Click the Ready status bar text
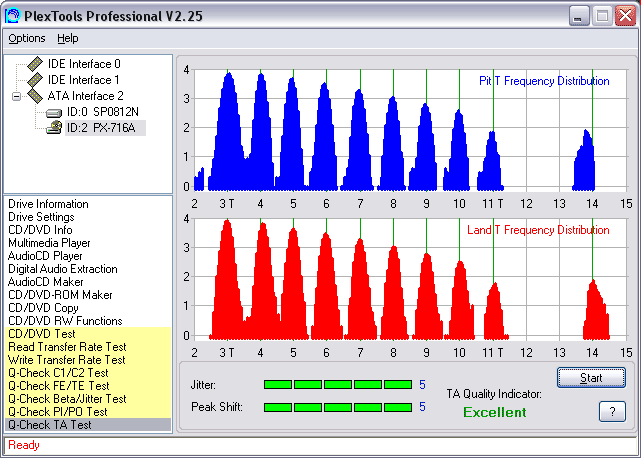This screenshot has height=458, width=641. (24, 445)
